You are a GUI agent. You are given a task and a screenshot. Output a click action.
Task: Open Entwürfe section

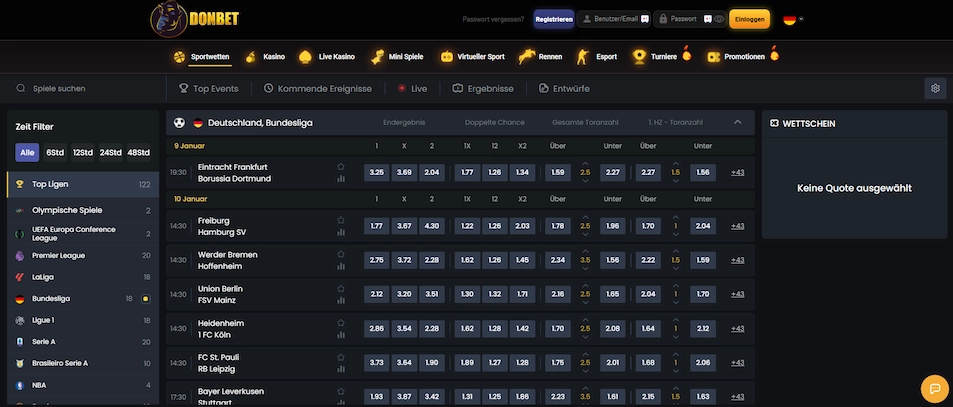[564, 89]
